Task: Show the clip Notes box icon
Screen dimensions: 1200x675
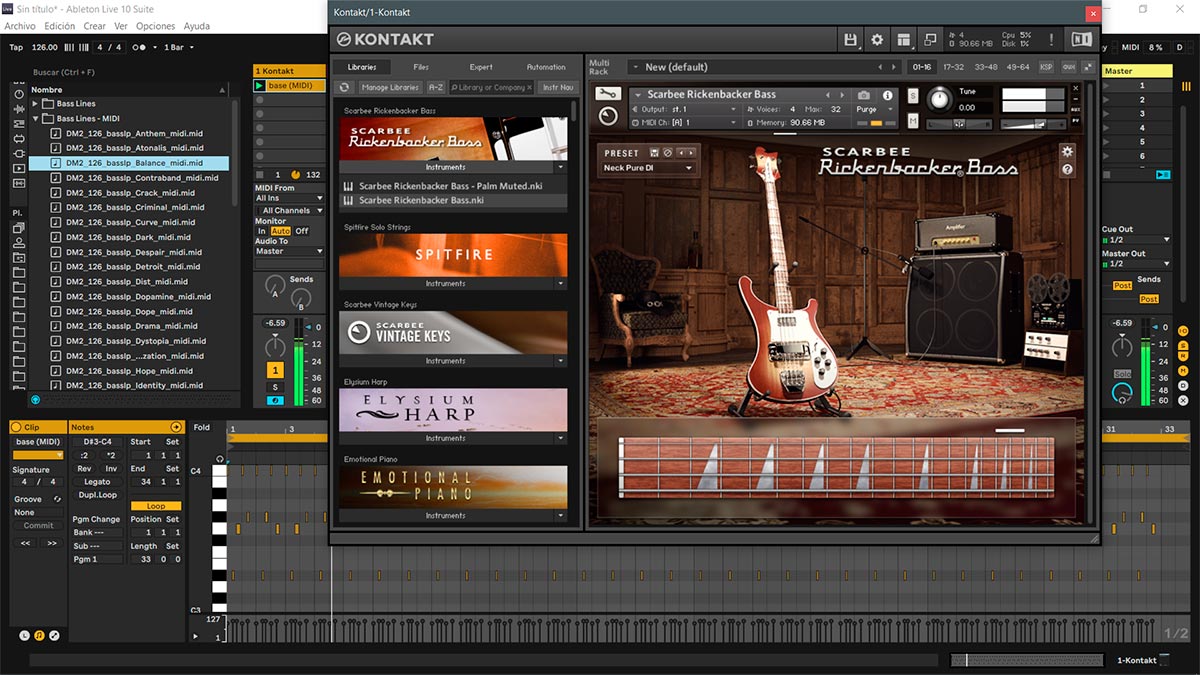Action: [x=39, y=635]
